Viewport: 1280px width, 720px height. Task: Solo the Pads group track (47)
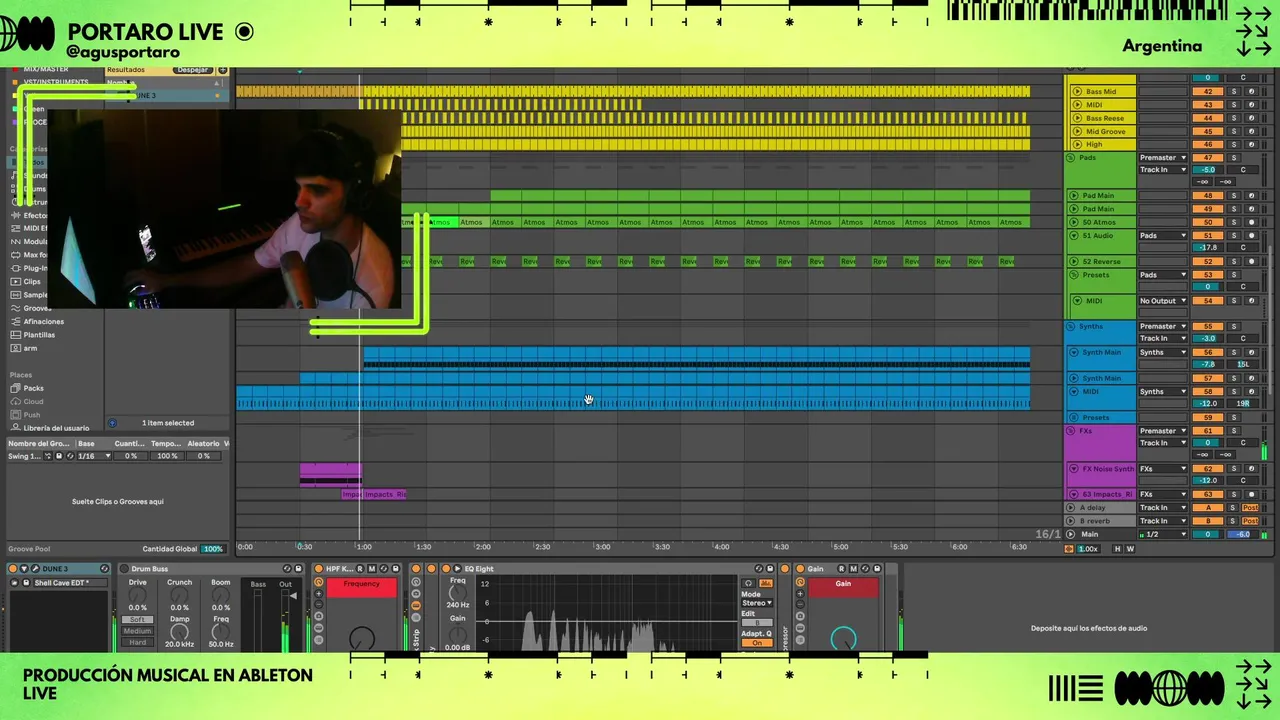1234,157
